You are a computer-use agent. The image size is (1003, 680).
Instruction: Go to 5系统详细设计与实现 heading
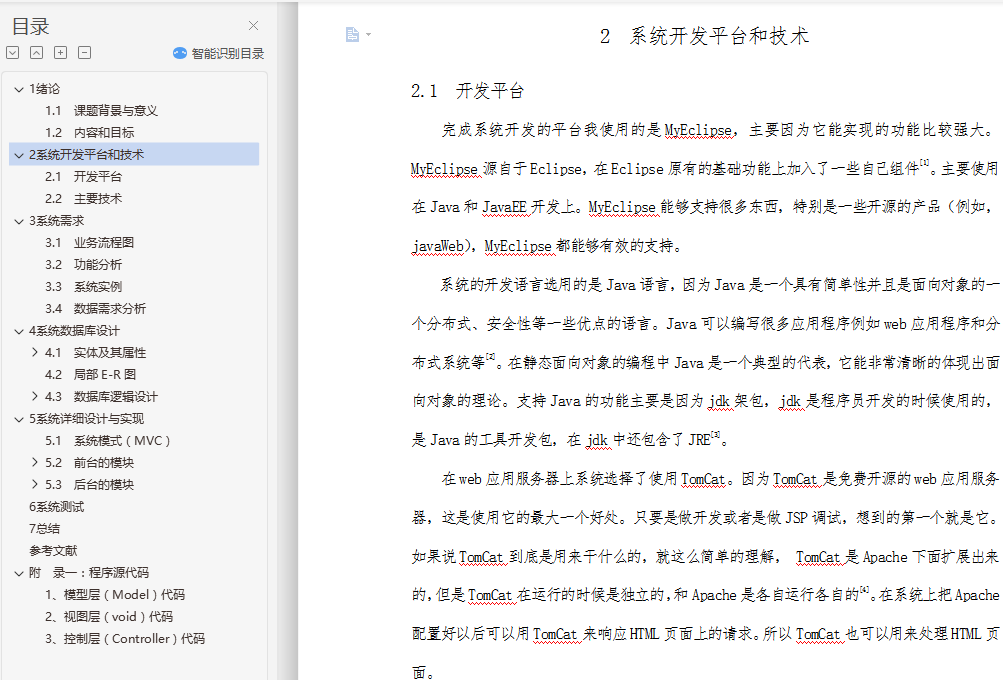pyautogui.click(x=86, y=419)
